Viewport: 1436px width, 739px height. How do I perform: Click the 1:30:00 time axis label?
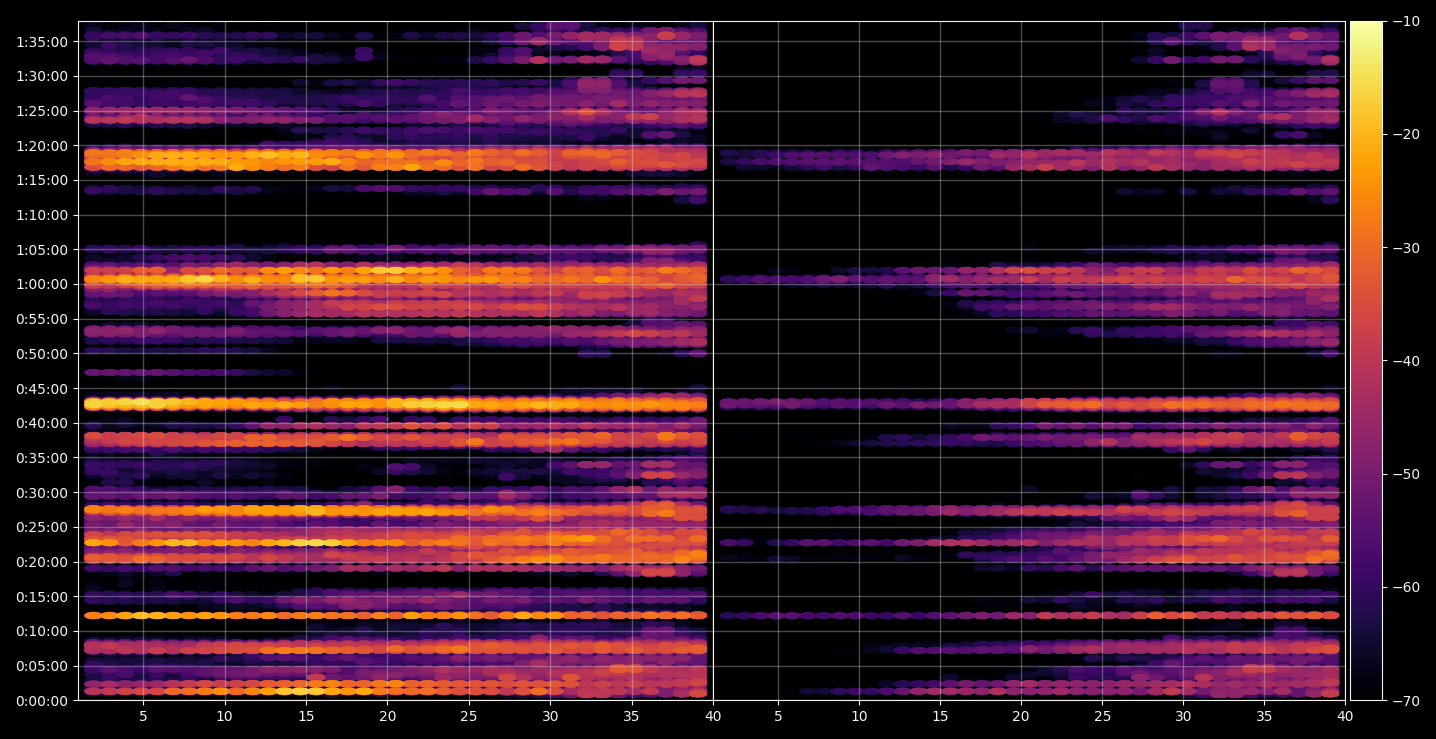click(42, 76)
